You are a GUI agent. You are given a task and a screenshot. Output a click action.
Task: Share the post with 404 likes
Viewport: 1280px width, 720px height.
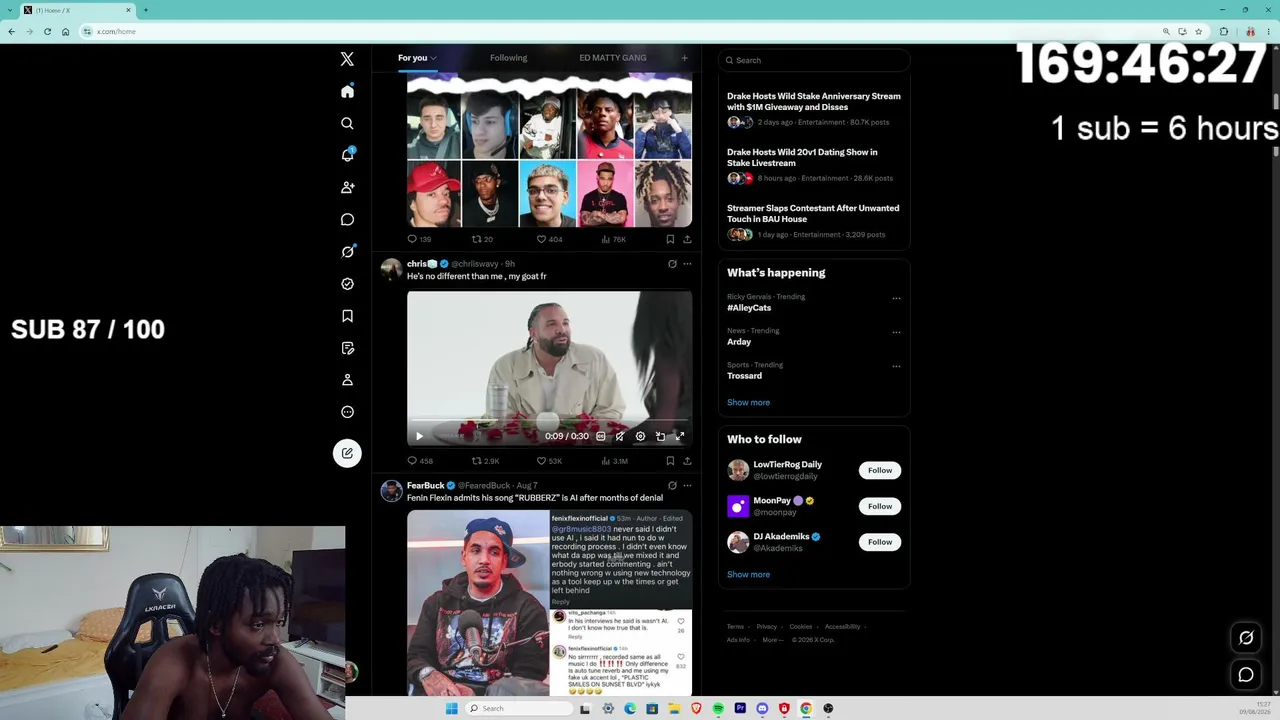pos(687,239)
